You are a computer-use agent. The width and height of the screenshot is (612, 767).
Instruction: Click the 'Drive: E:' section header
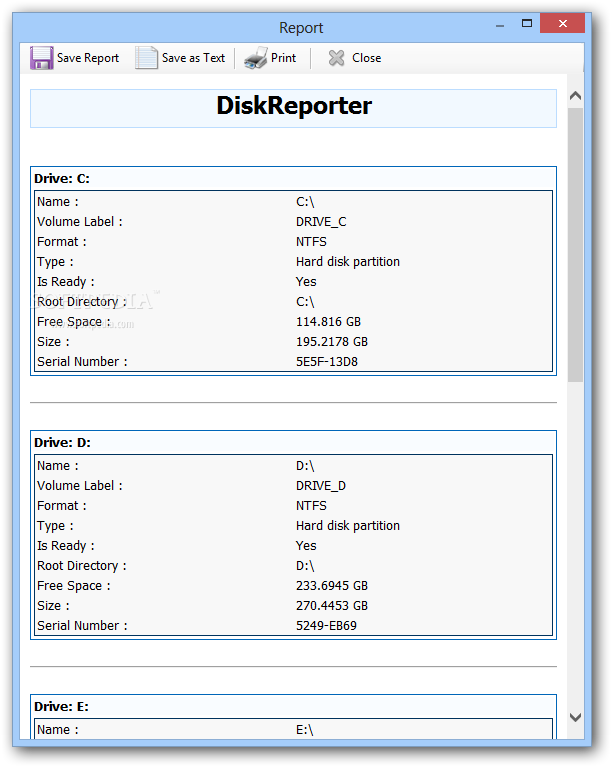(62, 707)
